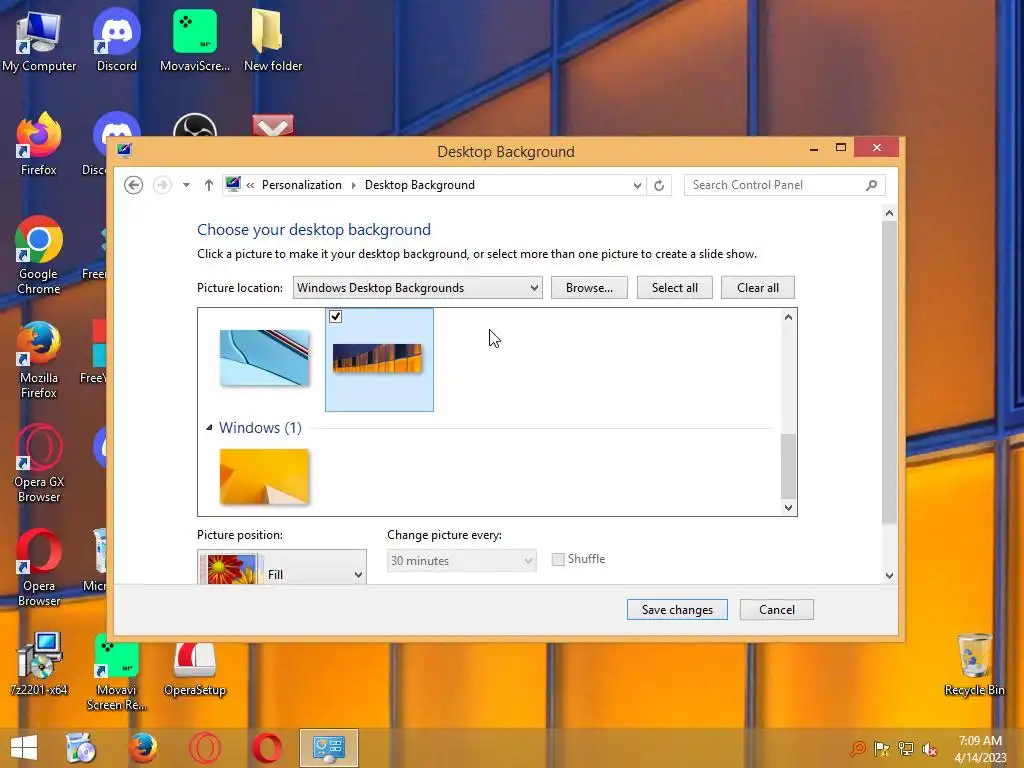Select the Movavi Screen Re... desktop icon
Image resolution: width=1024 pixels, height=768 pixels.
[117, 672]
